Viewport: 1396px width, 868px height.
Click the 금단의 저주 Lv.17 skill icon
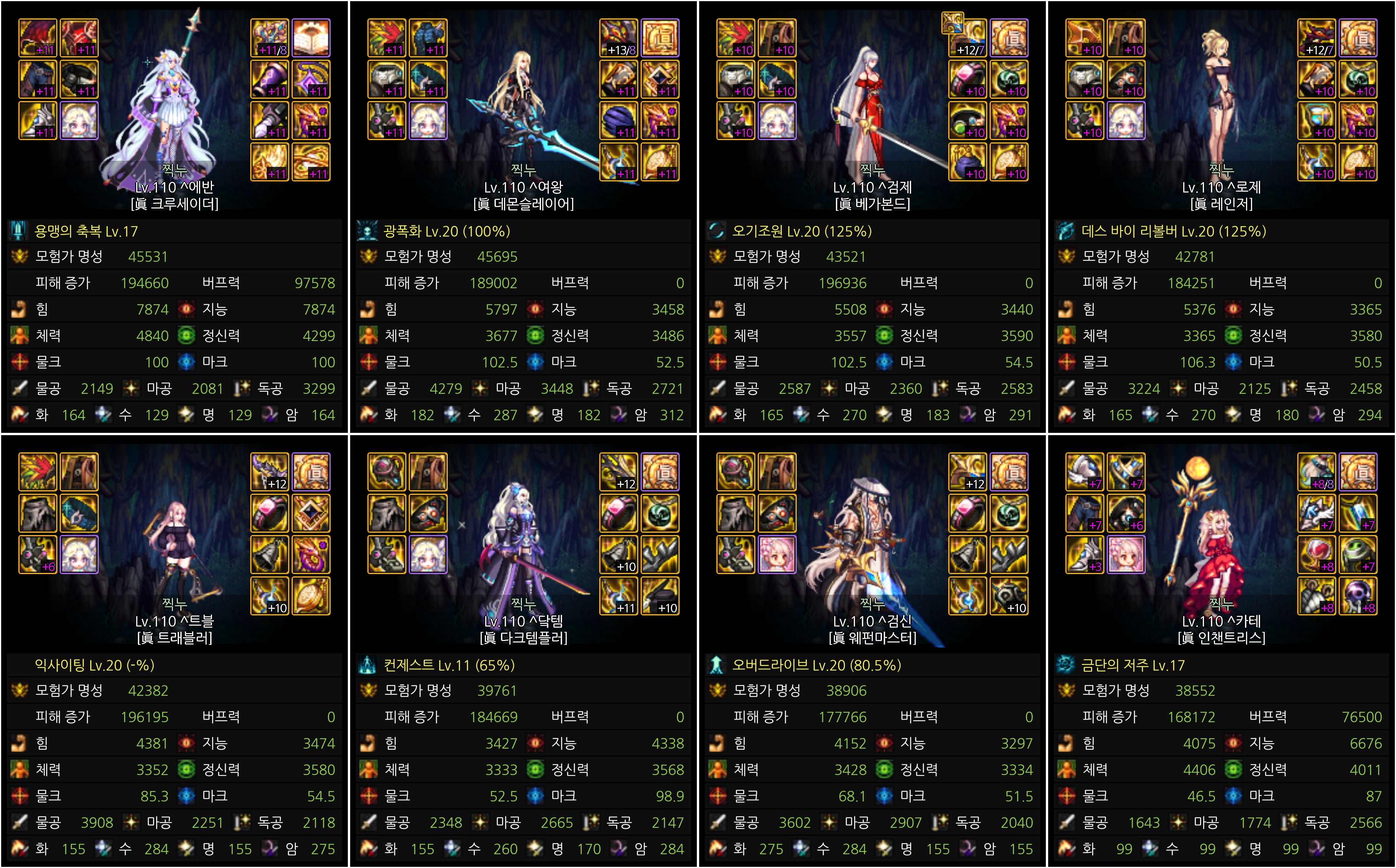click(x=1065, y=665)
